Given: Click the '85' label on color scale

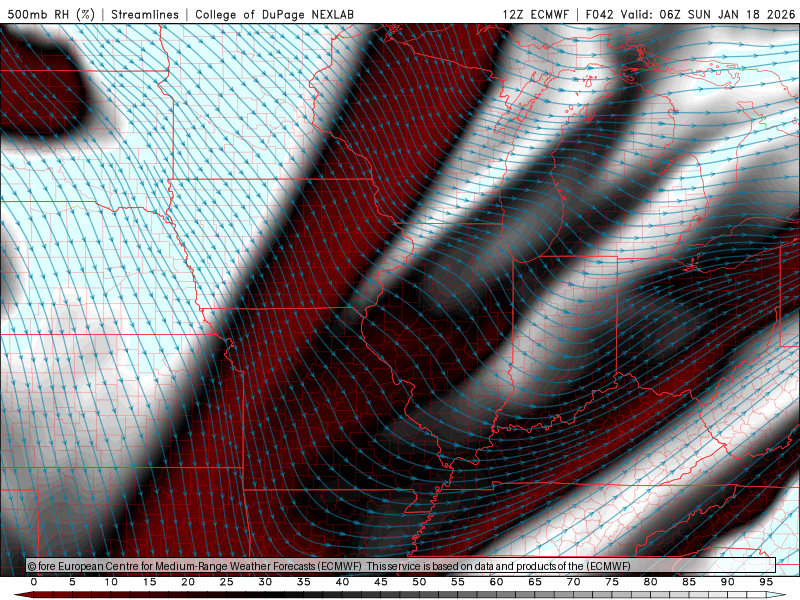Looking at the screenshot, I should 689,582.
